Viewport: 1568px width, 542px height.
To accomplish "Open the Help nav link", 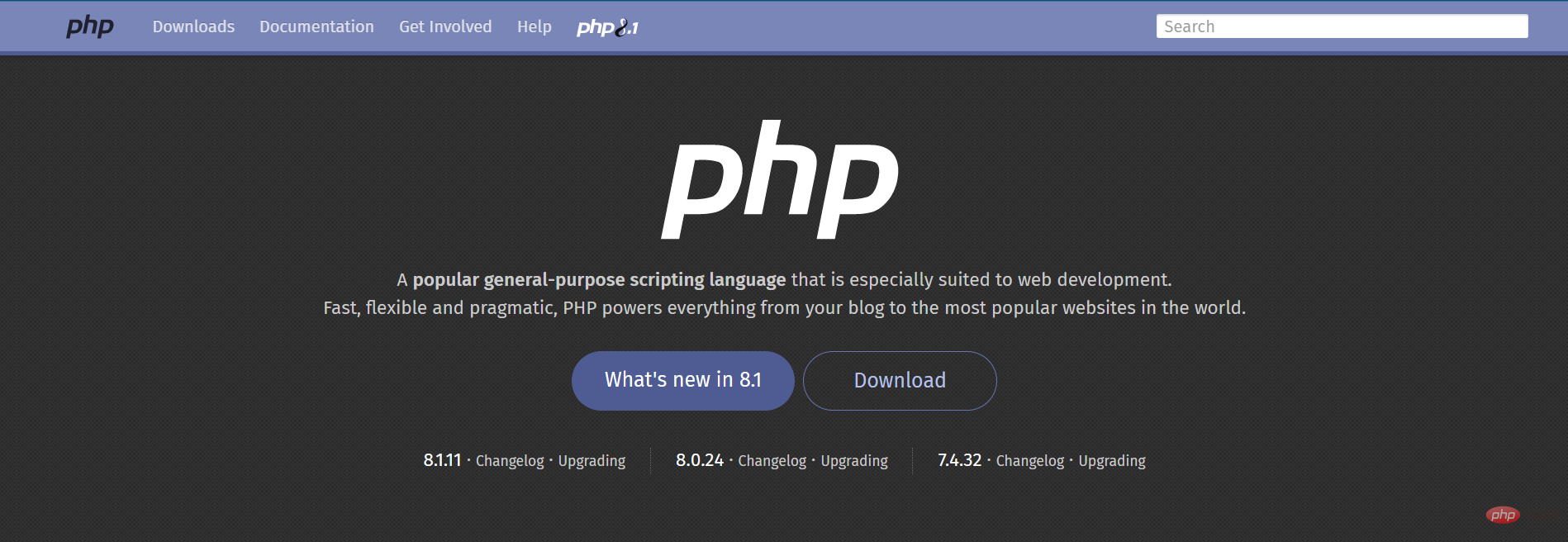I will tap(534, 26).
